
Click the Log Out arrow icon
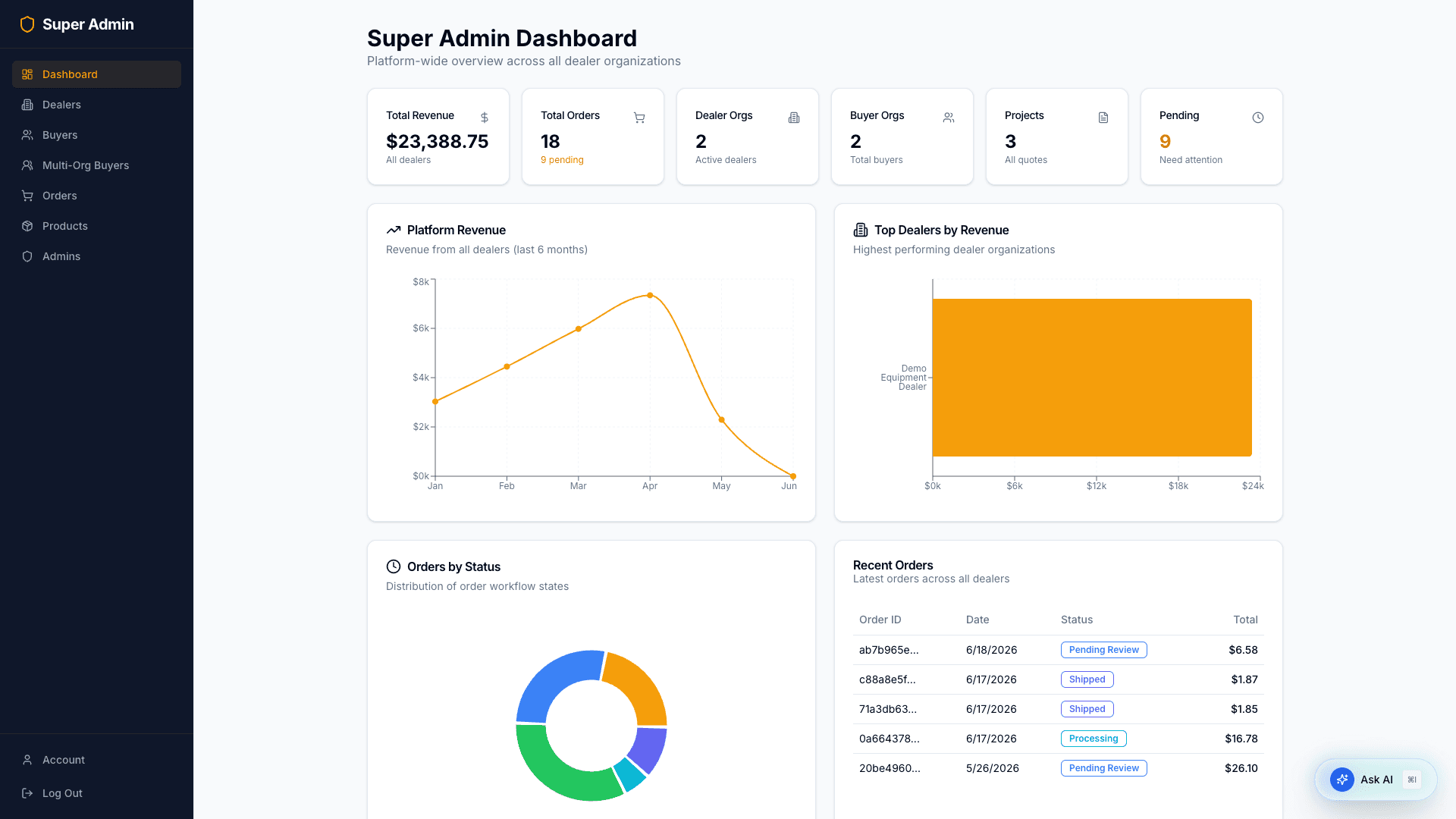point(27,793)
